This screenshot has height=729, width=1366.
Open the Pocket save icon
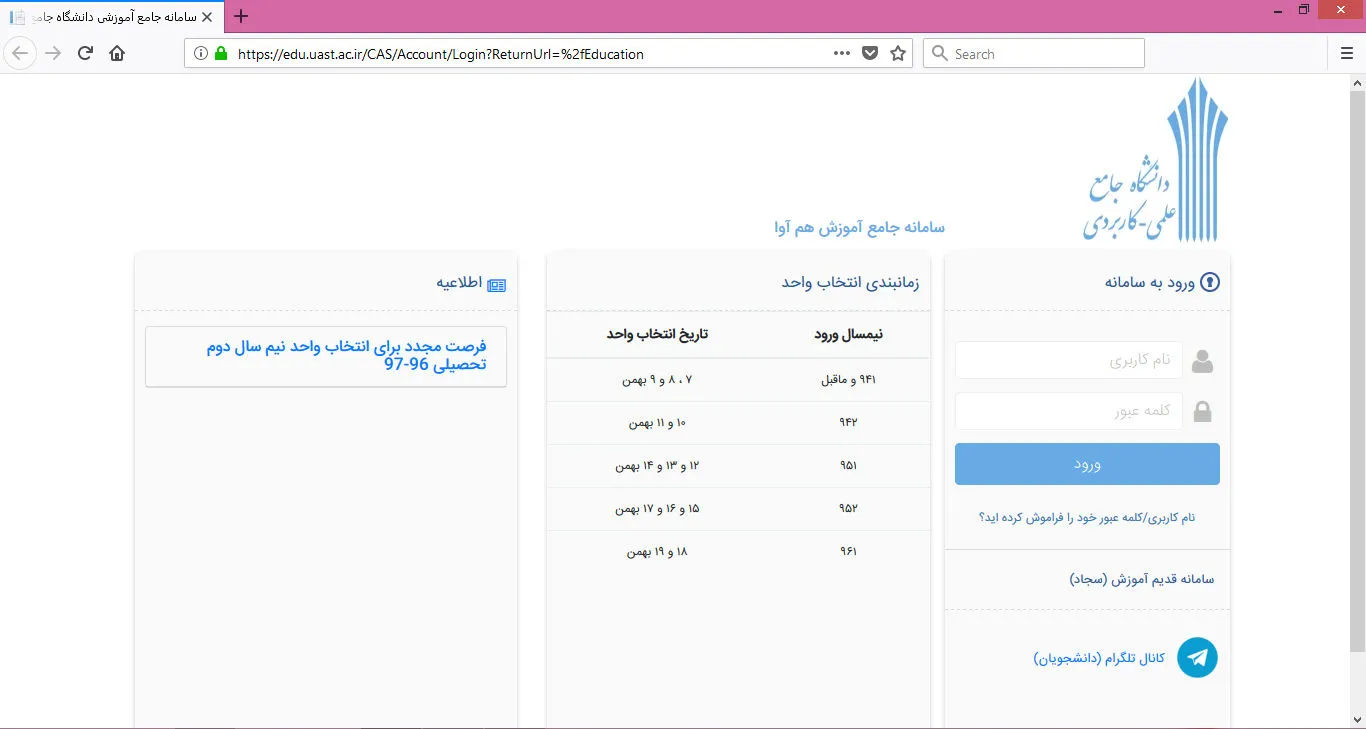click(870, 54)
